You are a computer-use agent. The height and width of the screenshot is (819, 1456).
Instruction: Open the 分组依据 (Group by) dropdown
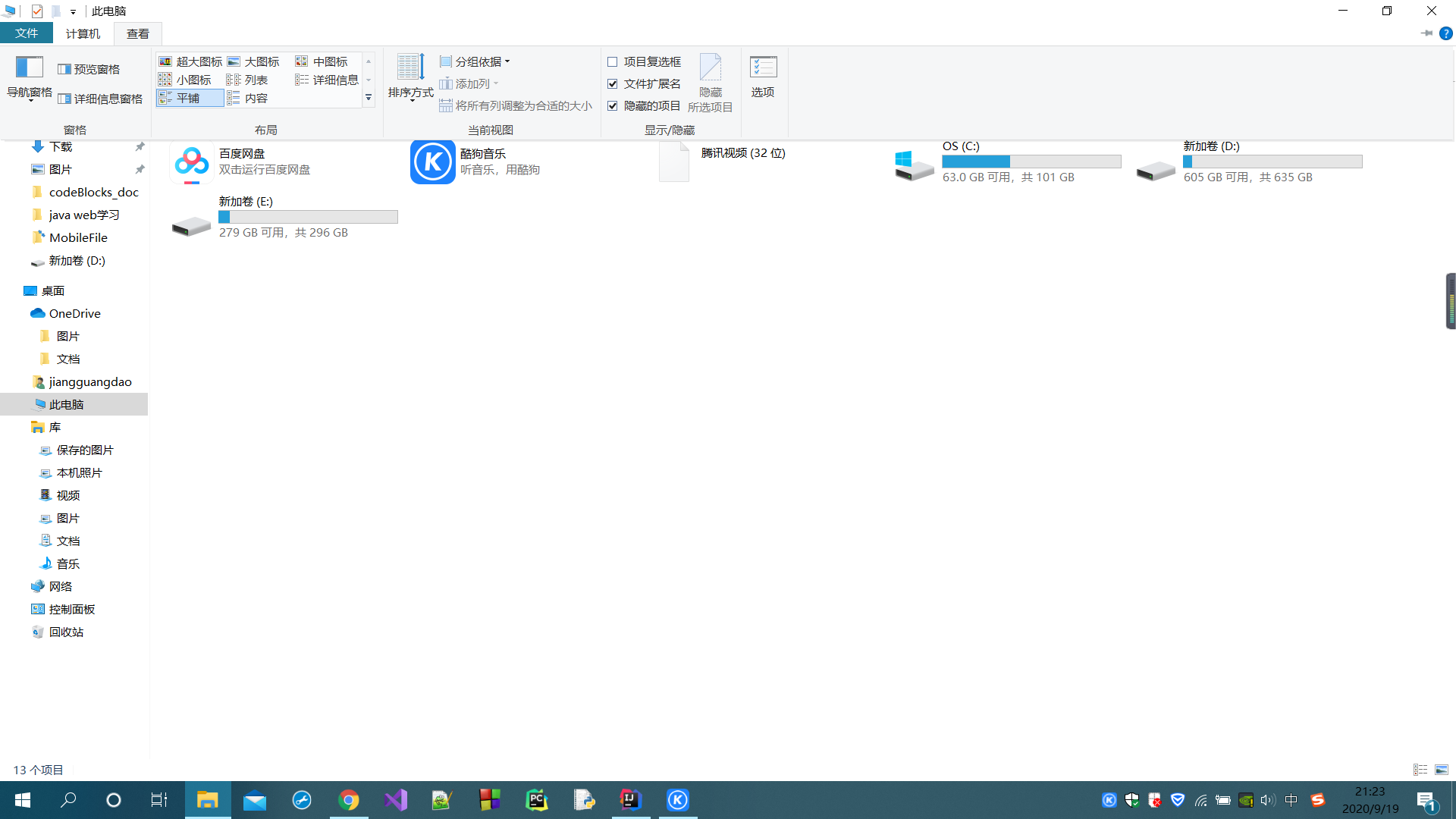coord(475,61)
